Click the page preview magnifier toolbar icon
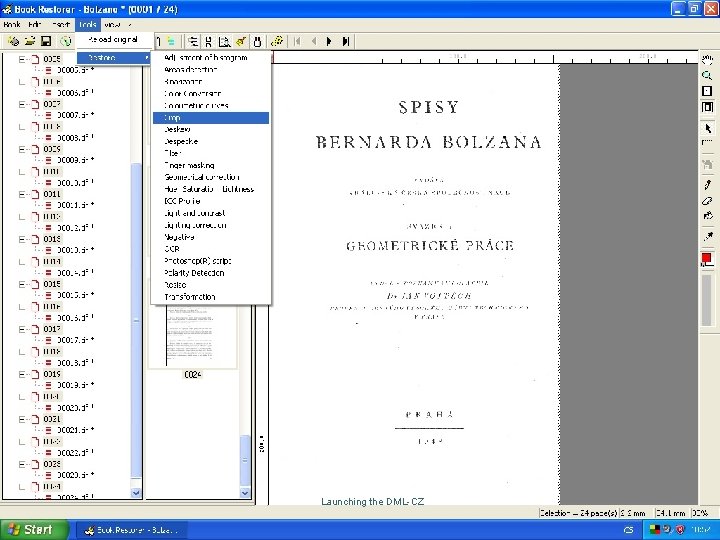This screenshot has width=720, height=540. pyautogui.click(x=224, y=42)
